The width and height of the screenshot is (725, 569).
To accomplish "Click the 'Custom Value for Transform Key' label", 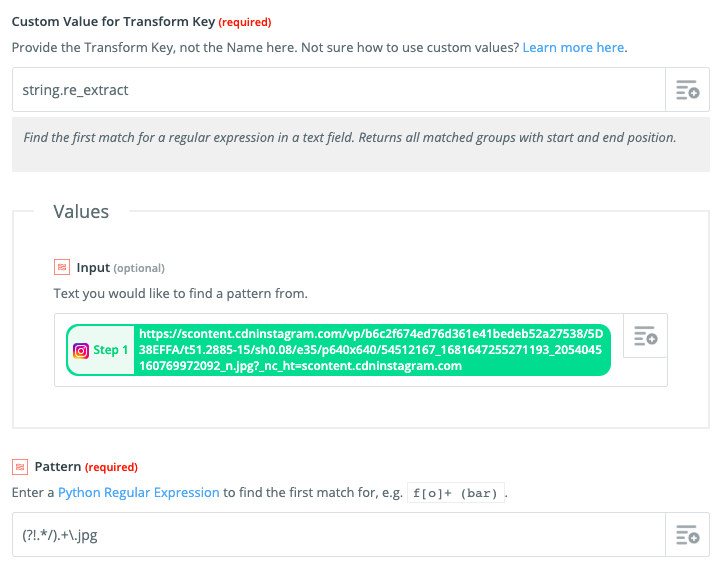I will point(113,22).
